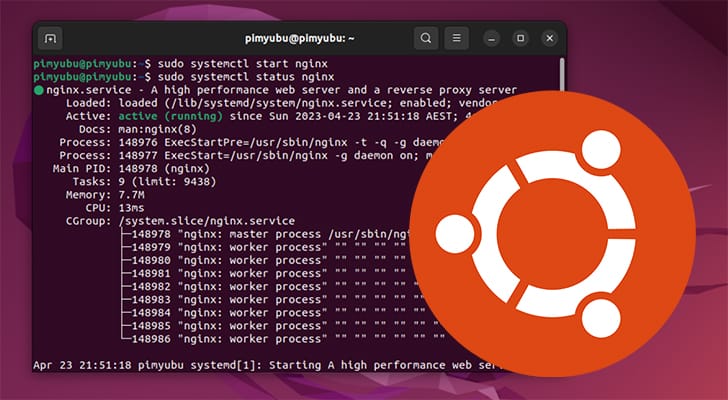Click 'man:nginx(8)' docs text

point(157,129)
